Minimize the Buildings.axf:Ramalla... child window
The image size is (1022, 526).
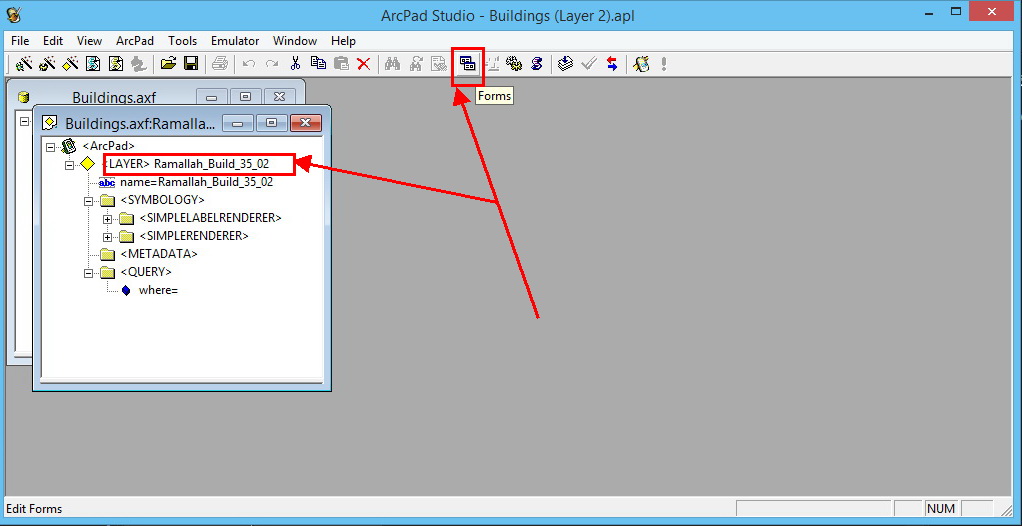(x=239, y=123)
